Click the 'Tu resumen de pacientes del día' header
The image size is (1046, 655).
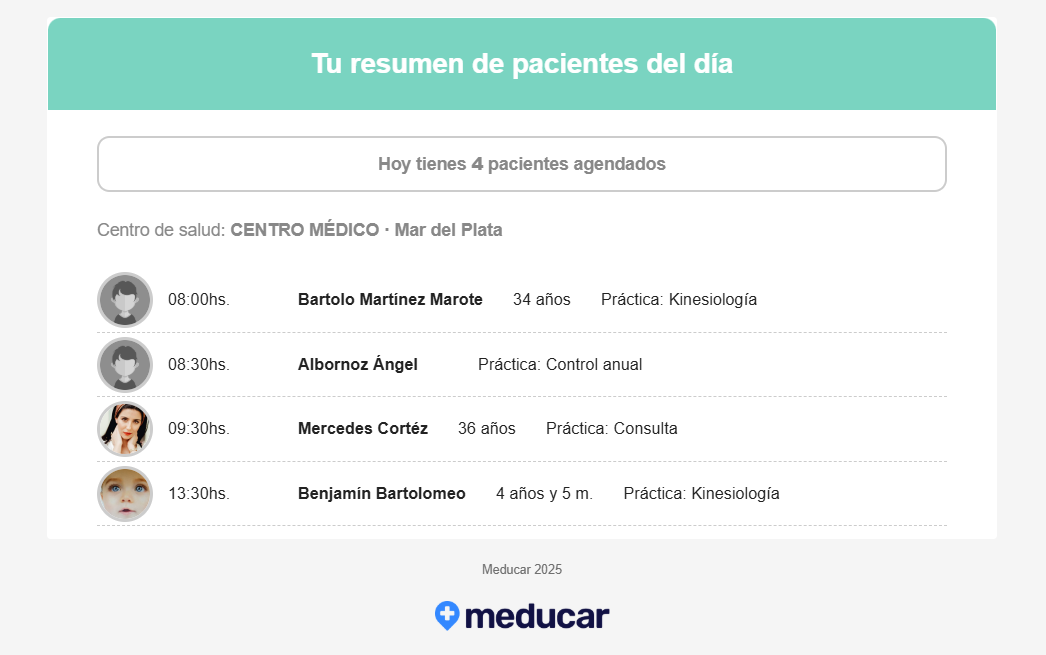[522, 64]
